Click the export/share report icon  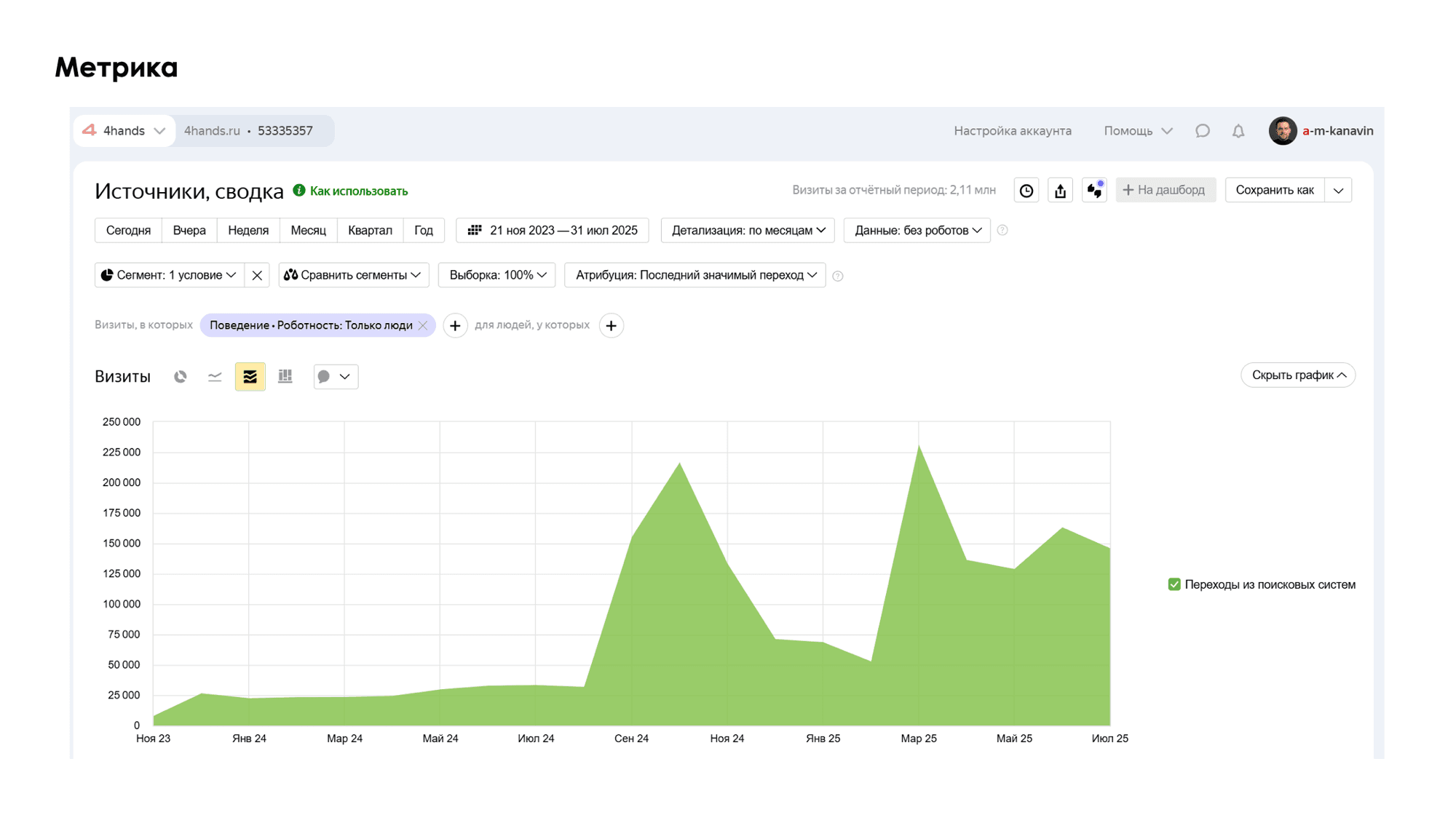click(1061, 191)
